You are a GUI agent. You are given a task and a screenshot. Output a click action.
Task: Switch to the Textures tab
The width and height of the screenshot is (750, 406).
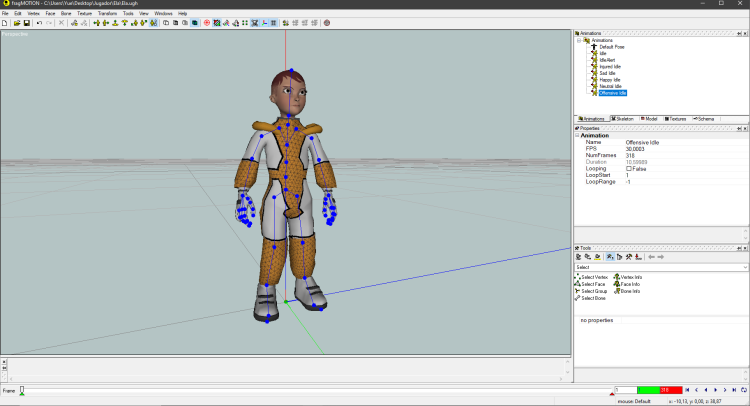[677, 119]
